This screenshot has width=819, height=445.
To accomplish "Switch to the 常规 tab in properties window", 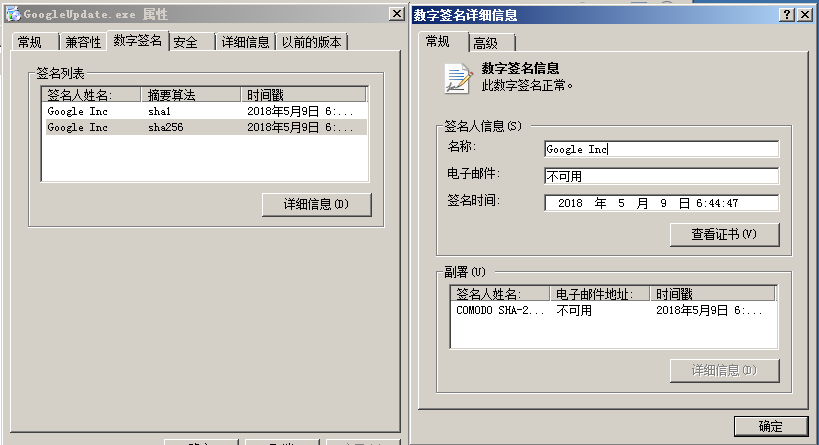I will tap(34, 42).
